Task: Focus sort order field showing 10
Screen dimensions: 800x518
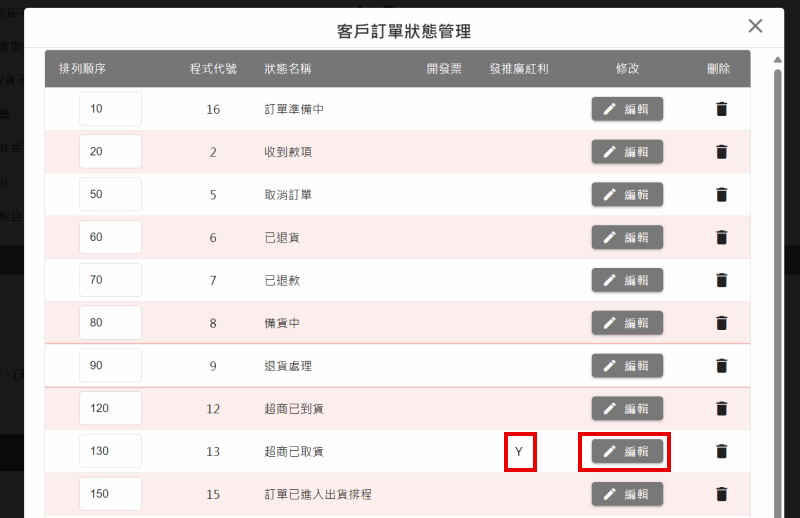Action: (110, 109)
